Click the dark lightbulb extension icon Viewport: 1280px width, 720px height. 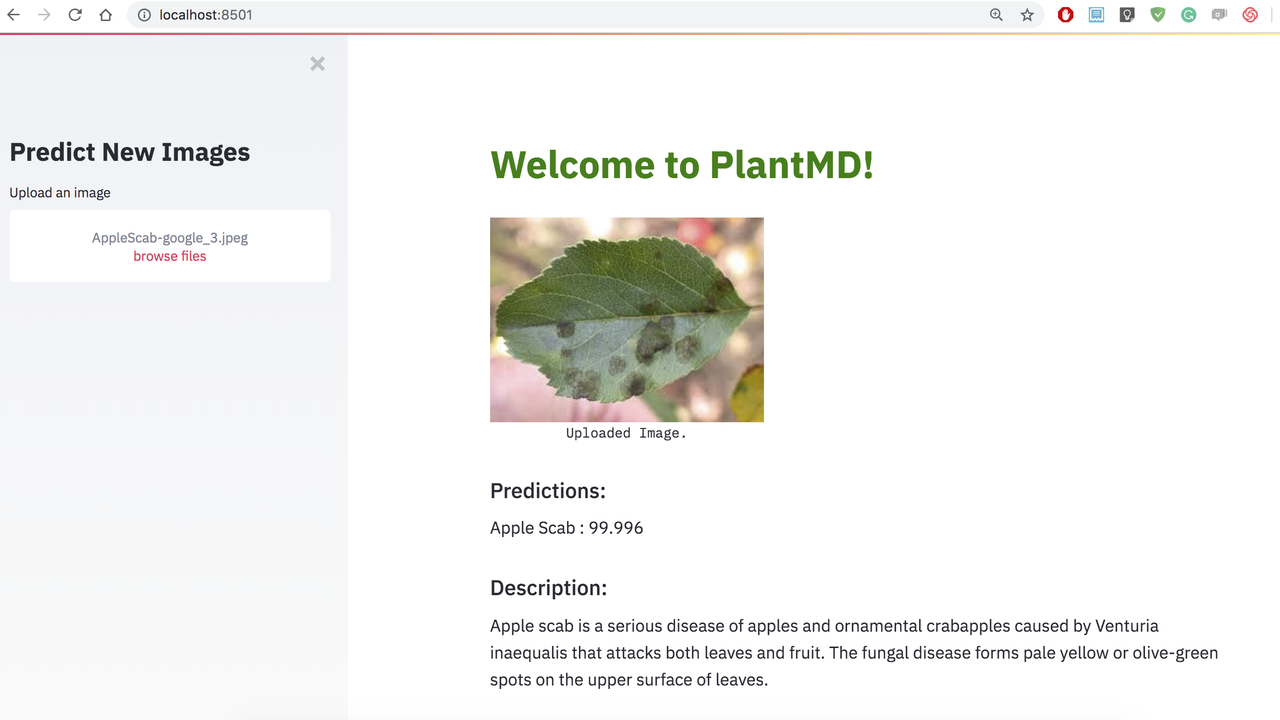pos(1127,14)
